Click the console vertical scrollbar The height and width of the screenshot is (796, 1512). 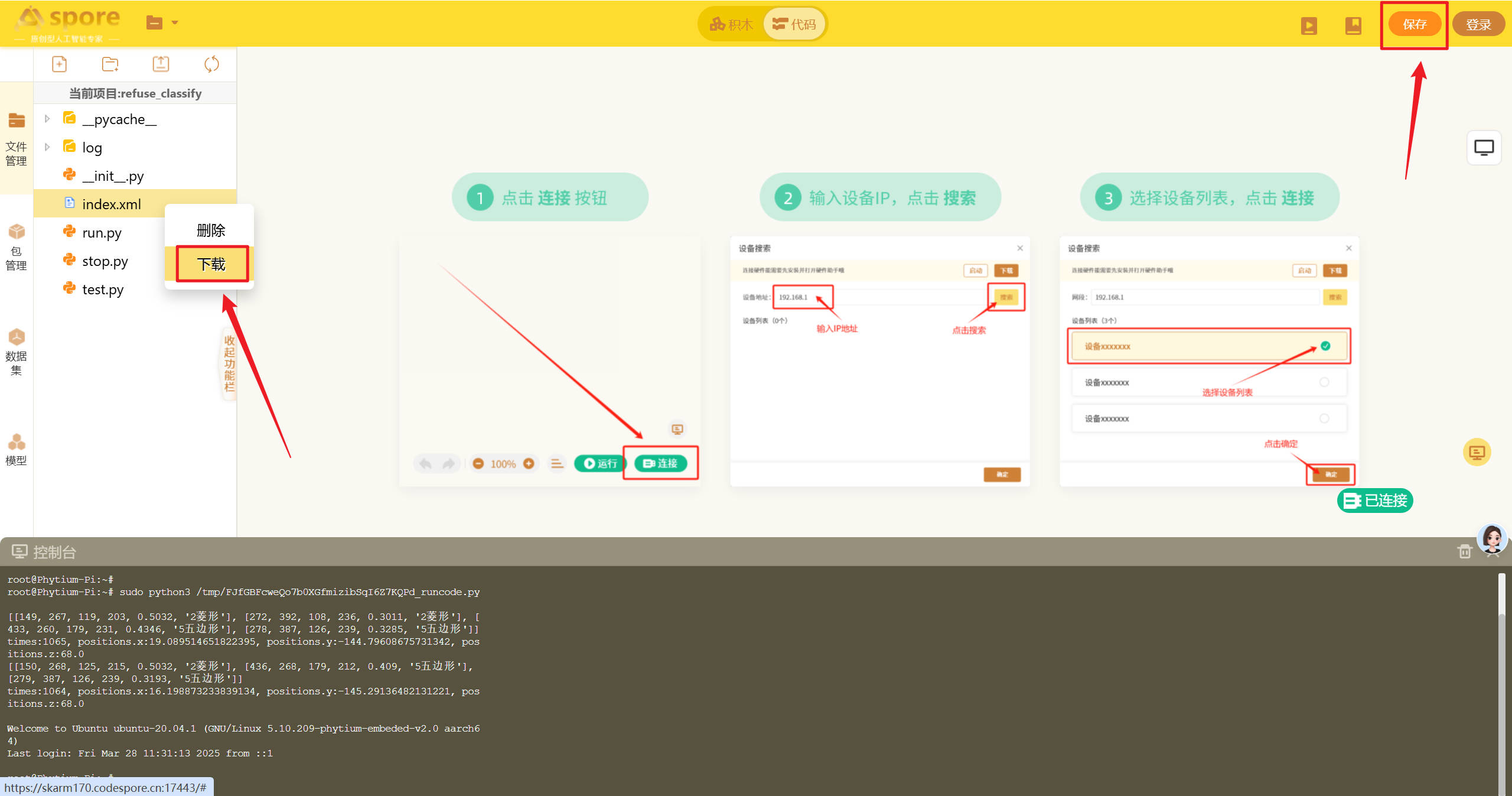(1501, 680)
